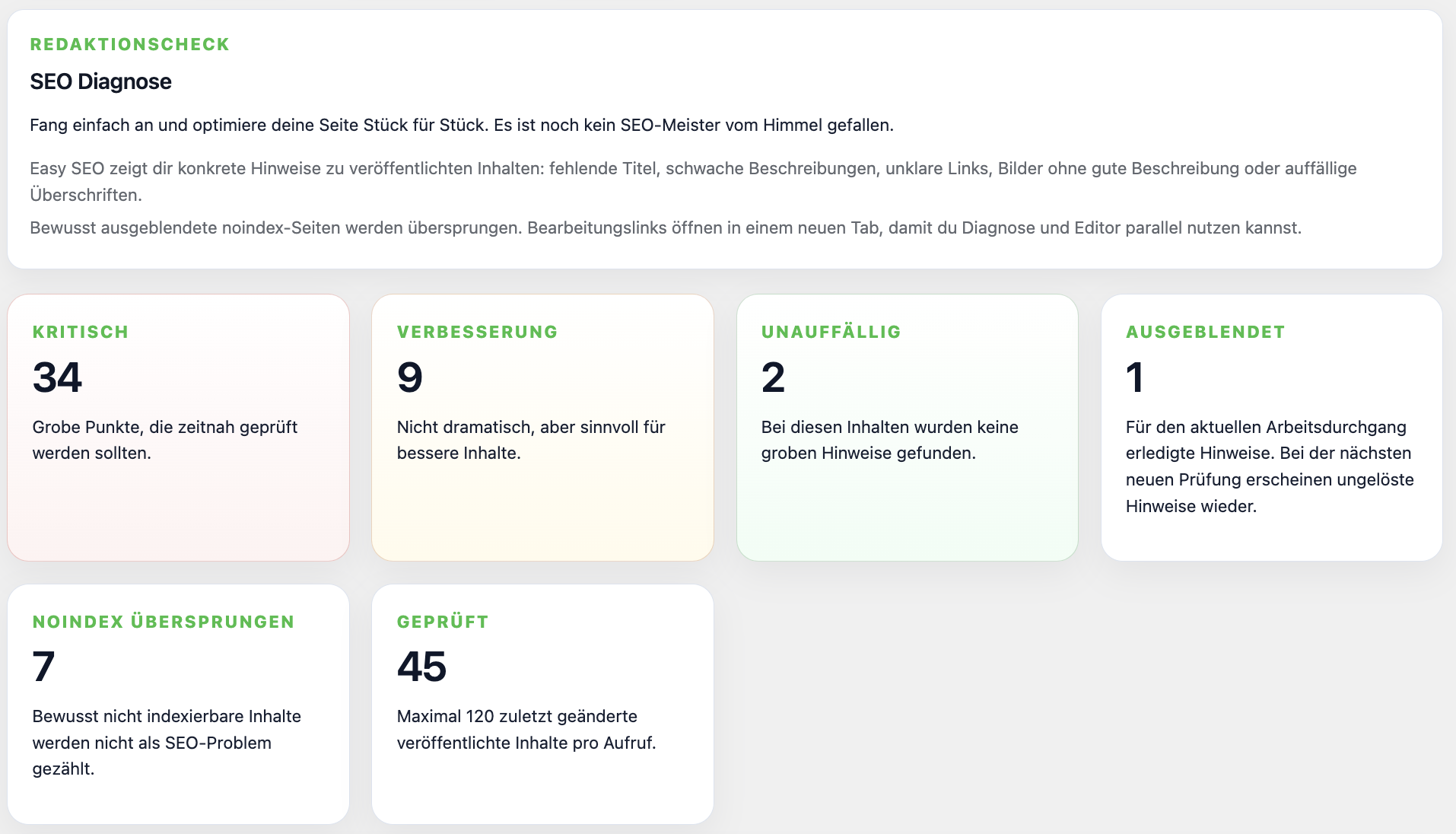Click the VERBESSERUNG card label
Viewport: 1456px width, 834px height.
477,332
